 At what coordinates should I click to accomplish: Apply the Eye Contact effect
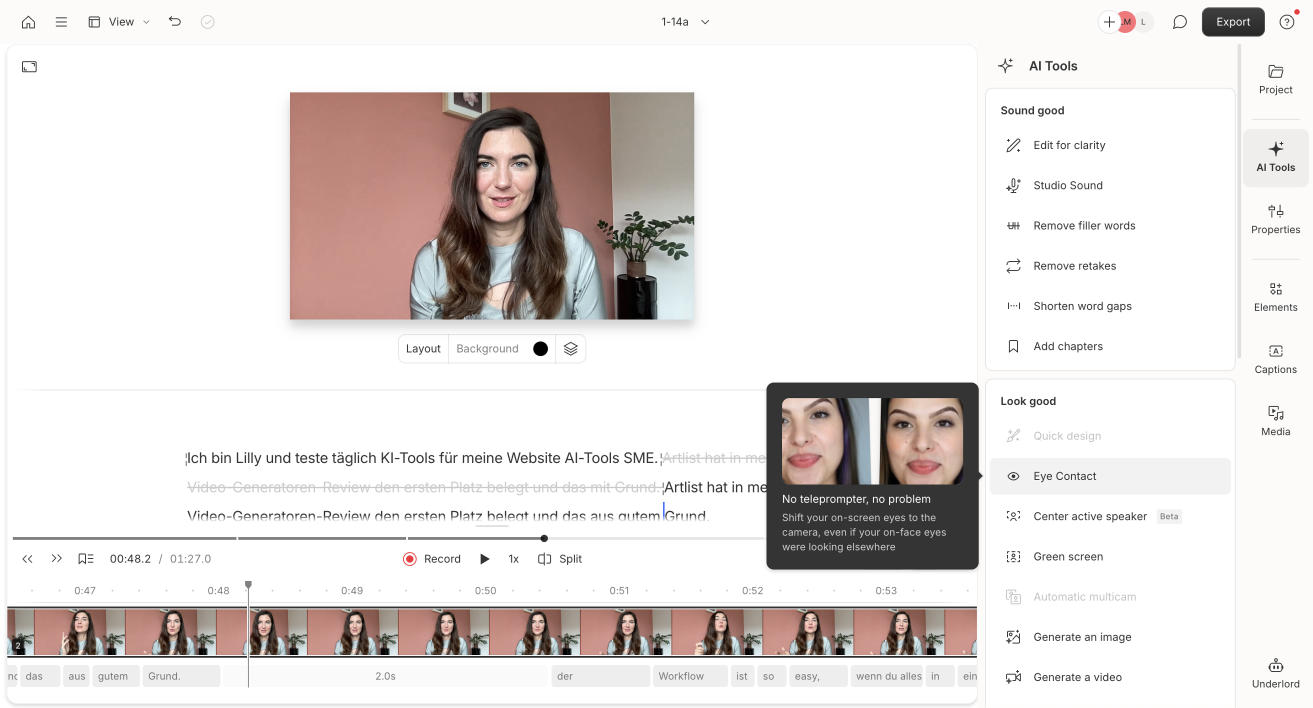coord(1110,476)
